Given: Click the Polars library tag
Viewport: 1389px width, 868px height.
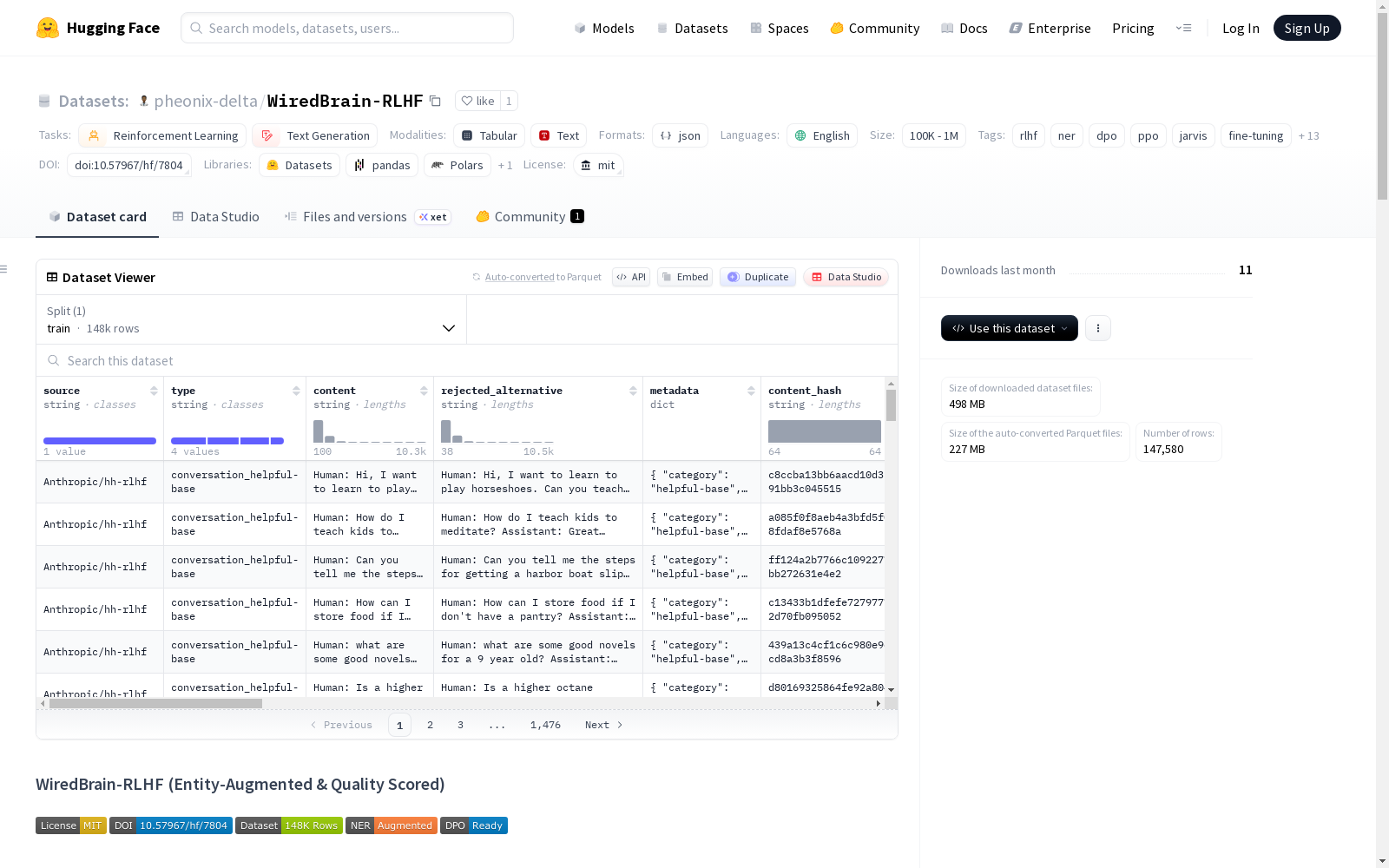Looking at the screenshot, I should [x=458, y=165].
